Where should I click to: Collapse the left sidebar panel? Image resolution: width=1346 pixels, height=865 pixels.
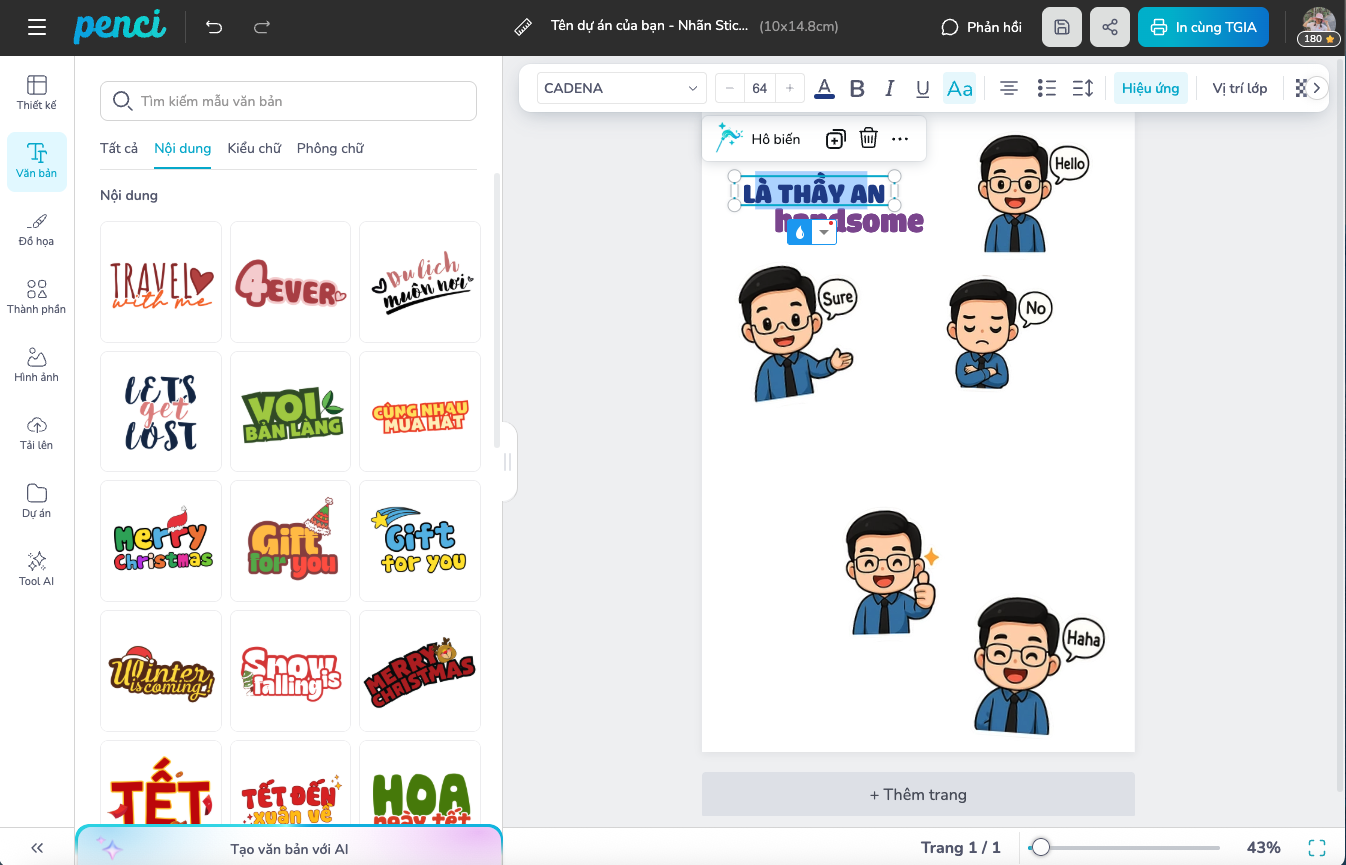pyautogui.click(x=37, y=847)
